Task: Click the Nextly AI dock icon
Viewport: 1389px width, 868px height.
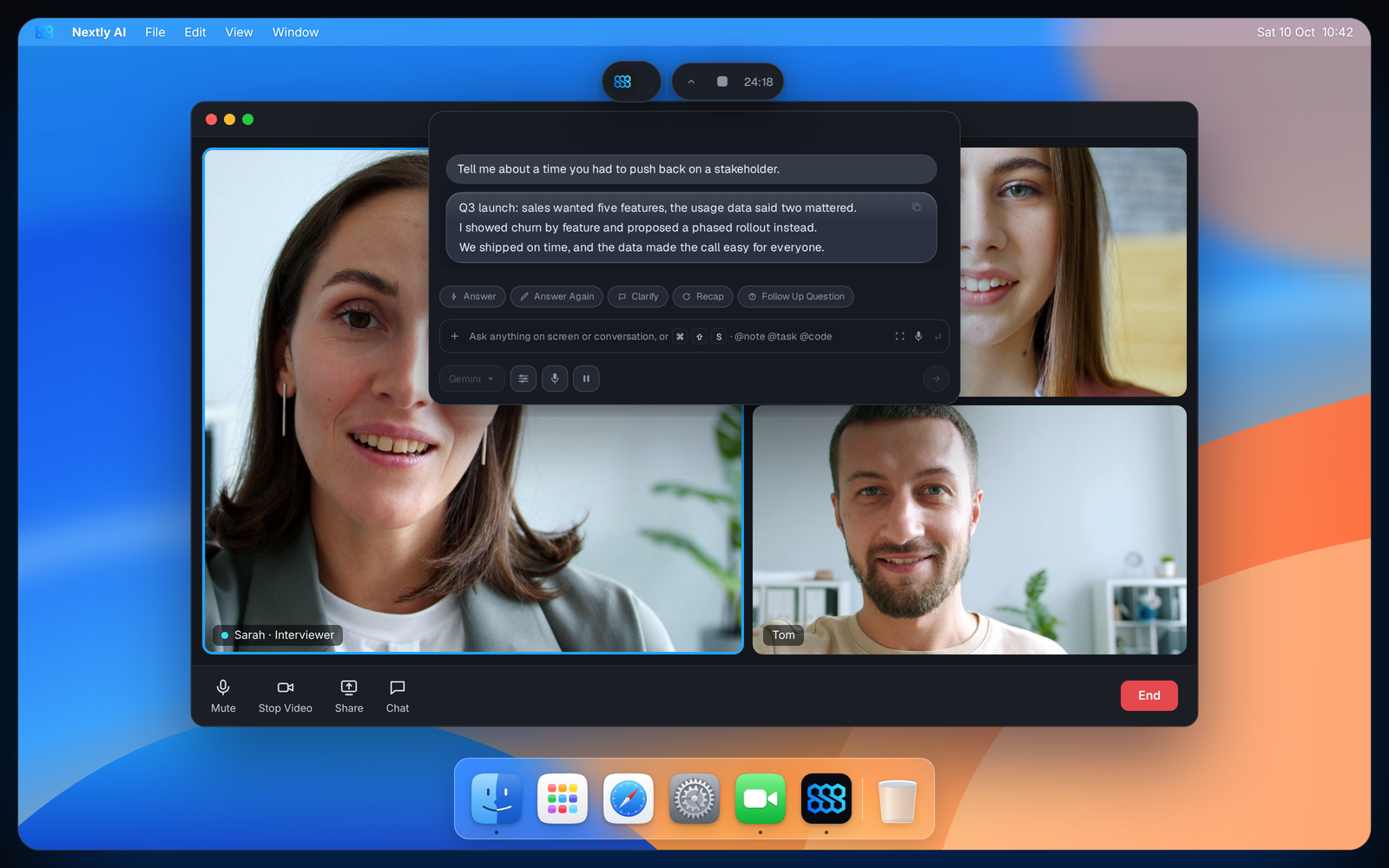Action: point(826,799)
